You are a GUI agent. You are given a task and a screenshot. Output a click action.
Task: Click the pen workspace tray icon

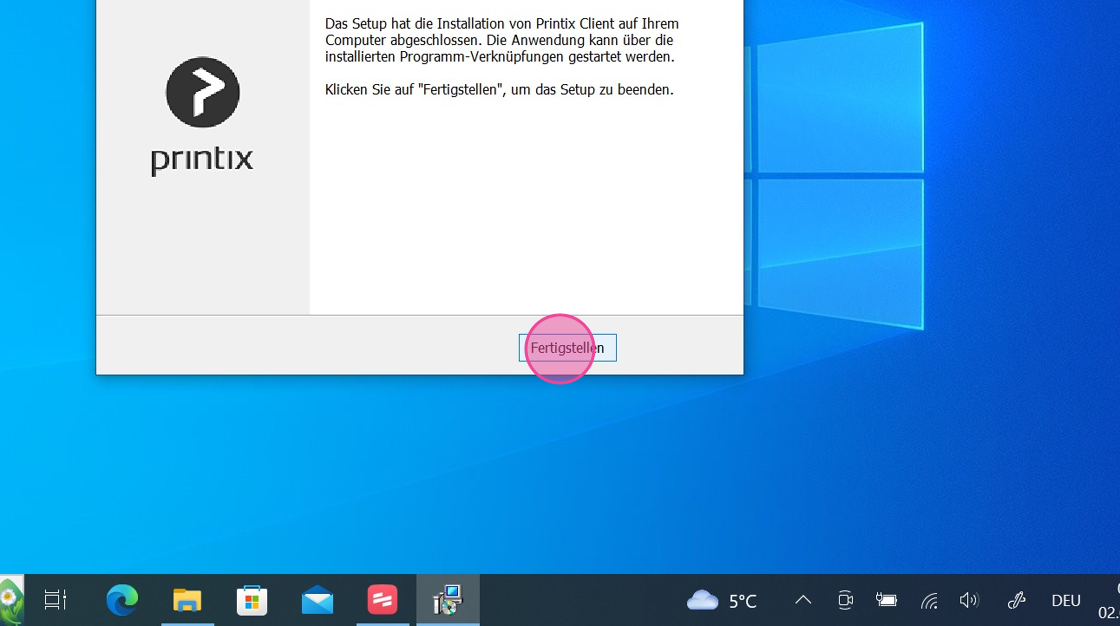[x=1016, y=600]
